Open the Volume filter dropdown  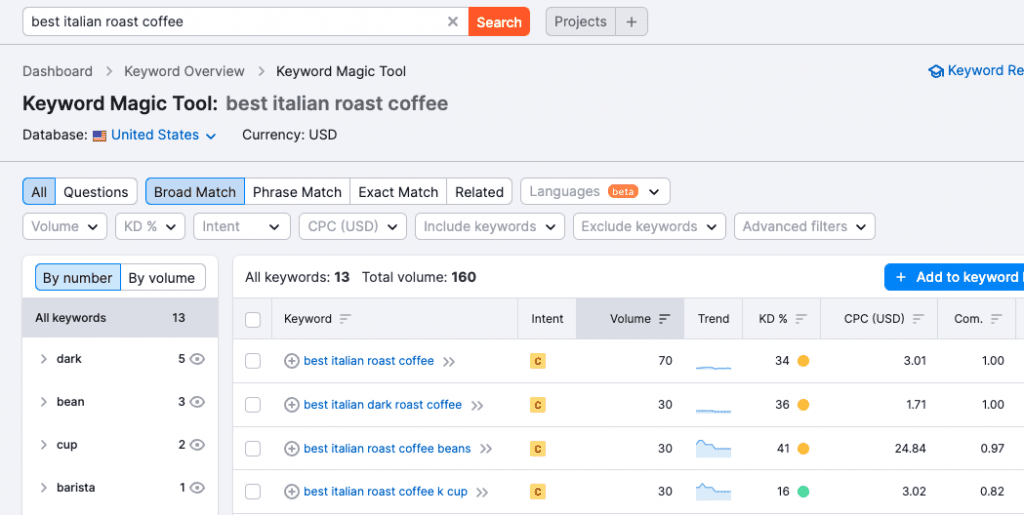tap(64, 227)
